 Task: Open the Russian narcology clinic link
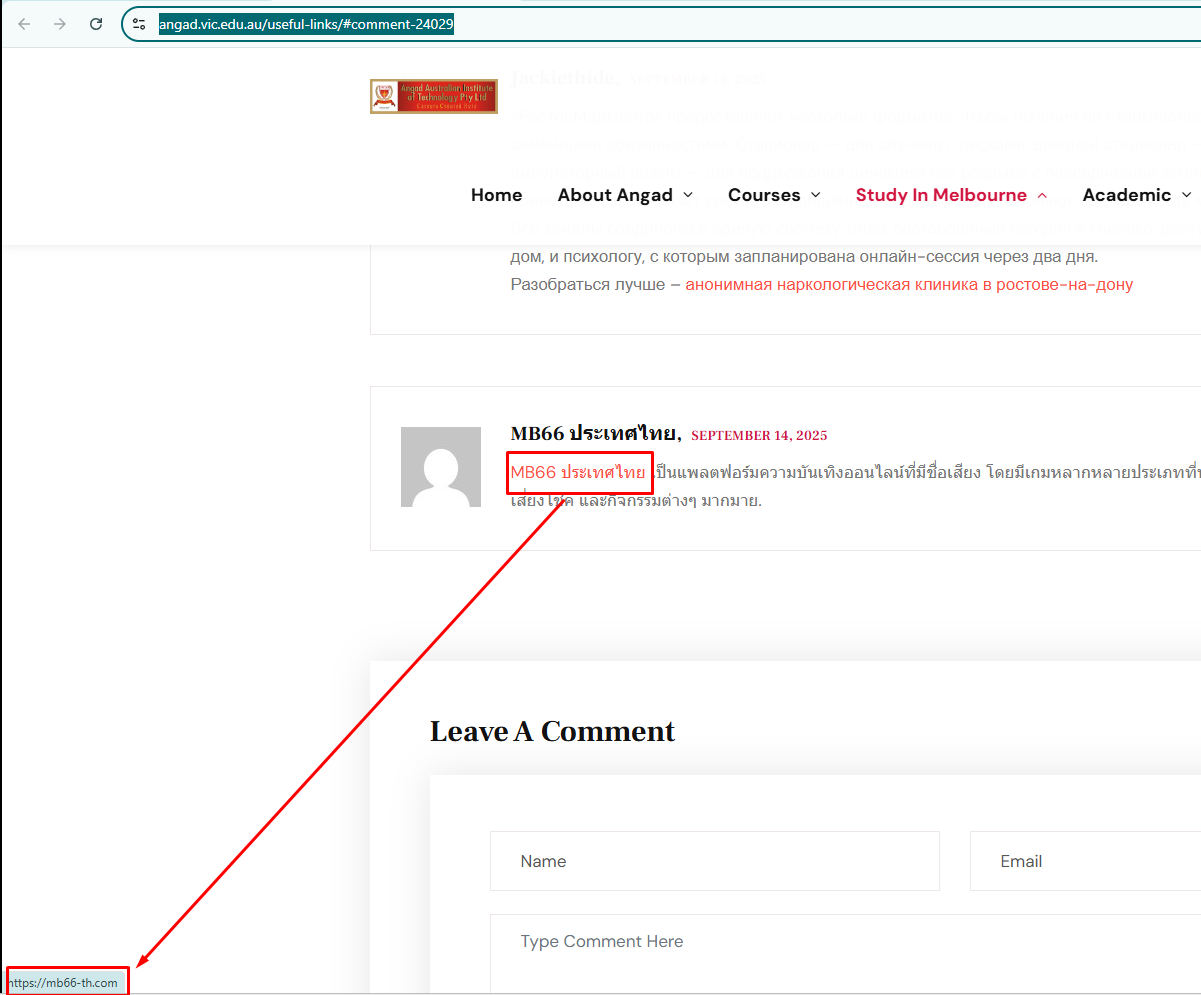coord(909,284)
